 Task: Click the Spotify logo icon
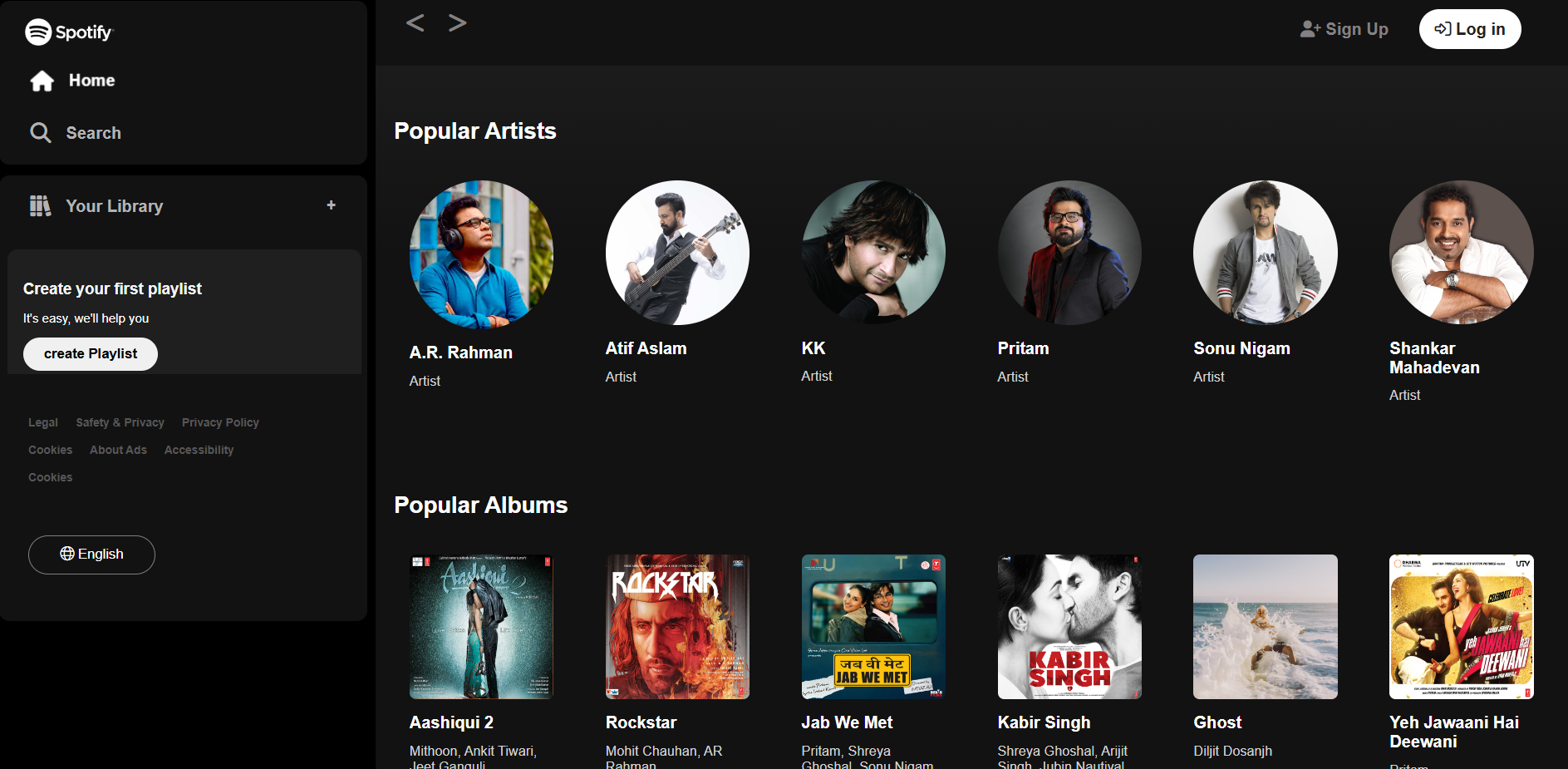point(38,32)
